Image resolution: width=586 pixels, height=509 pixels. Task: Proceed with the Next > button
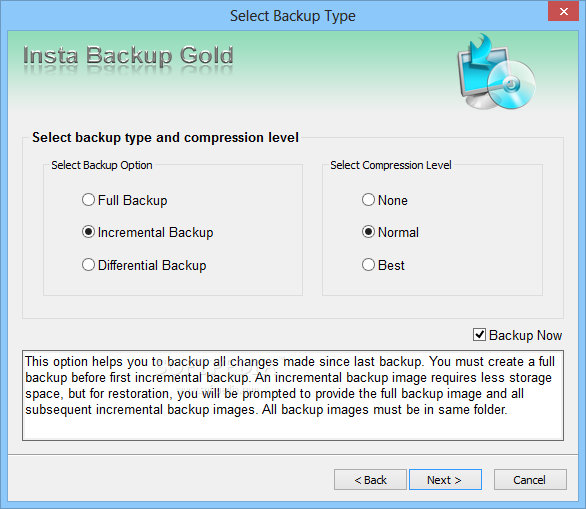coord(445,479)
